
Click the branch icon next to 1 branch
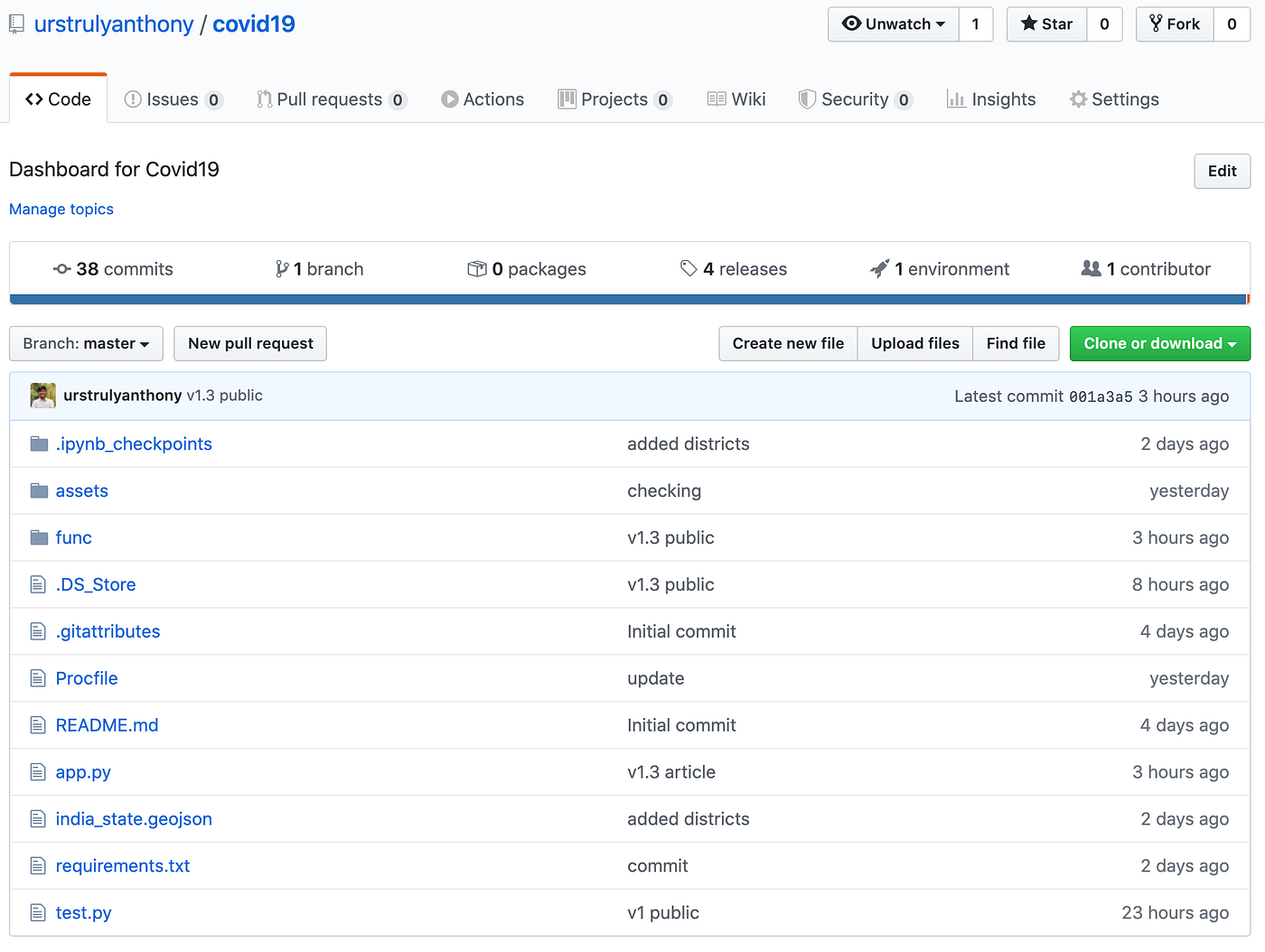[x=284, y=268]
